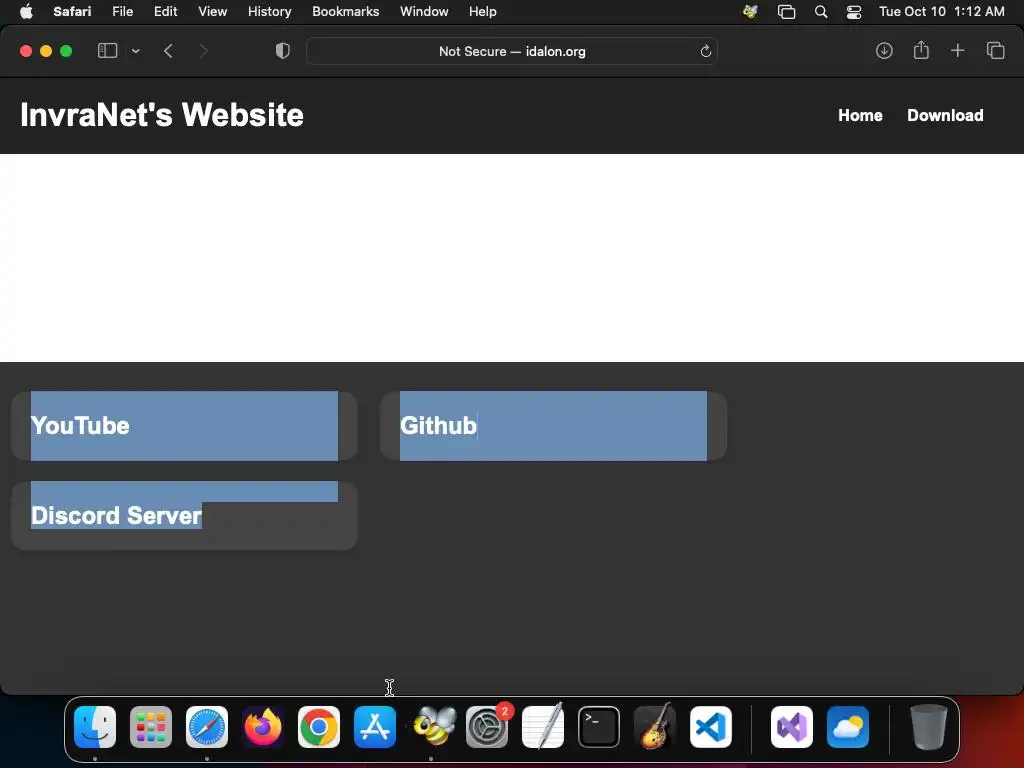
Task: Open the Weather cloud app in Dock
Action: [x=848, y=727]
